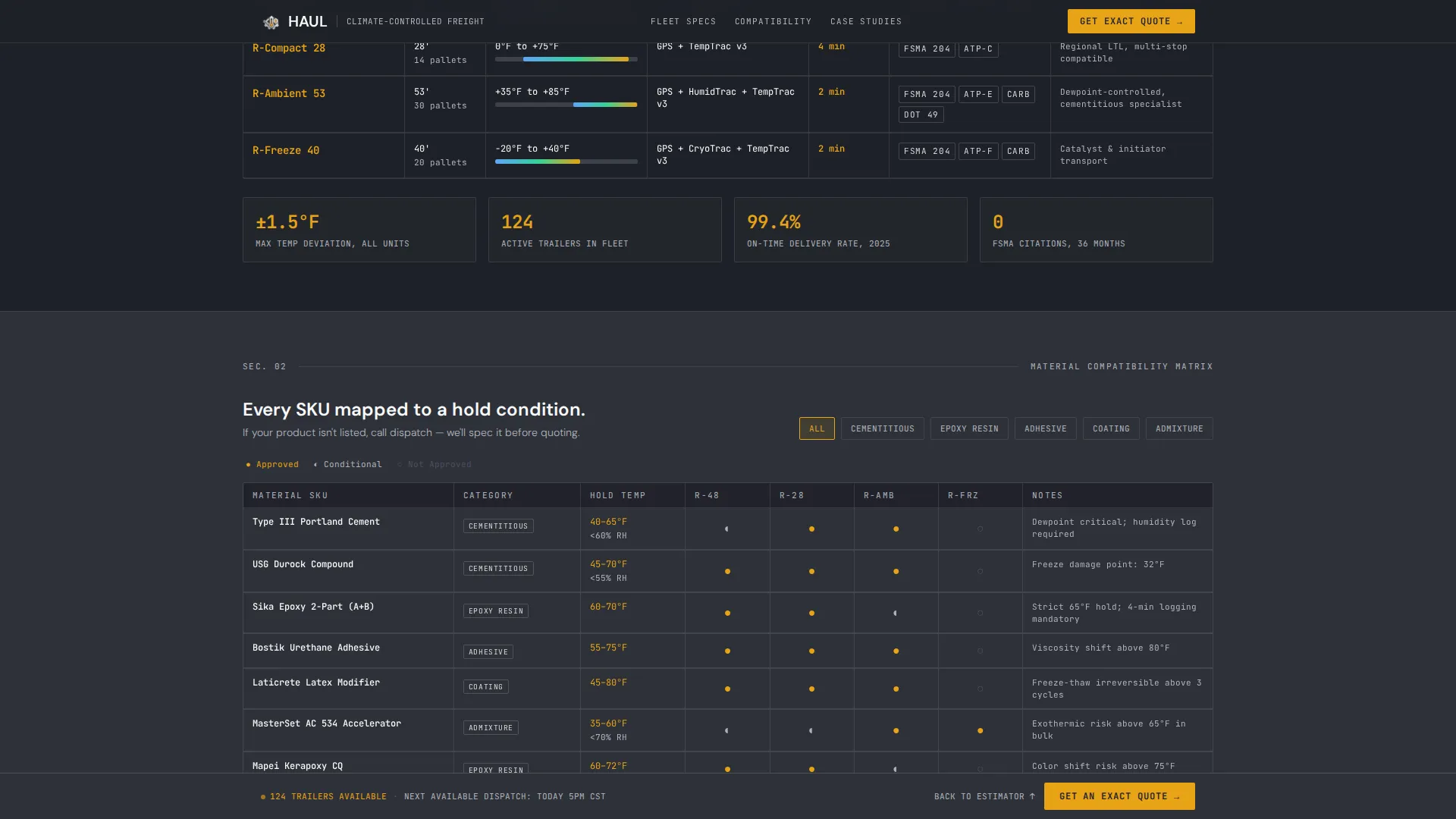Click the ATP-C certification badge
Image resolution: width=1456 pixels, height=819 pixels.
tap(978, 49)
